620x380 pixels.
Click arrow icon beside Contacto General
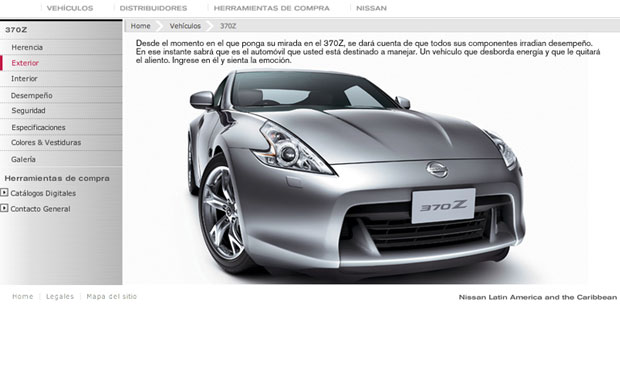click(4, 208)
